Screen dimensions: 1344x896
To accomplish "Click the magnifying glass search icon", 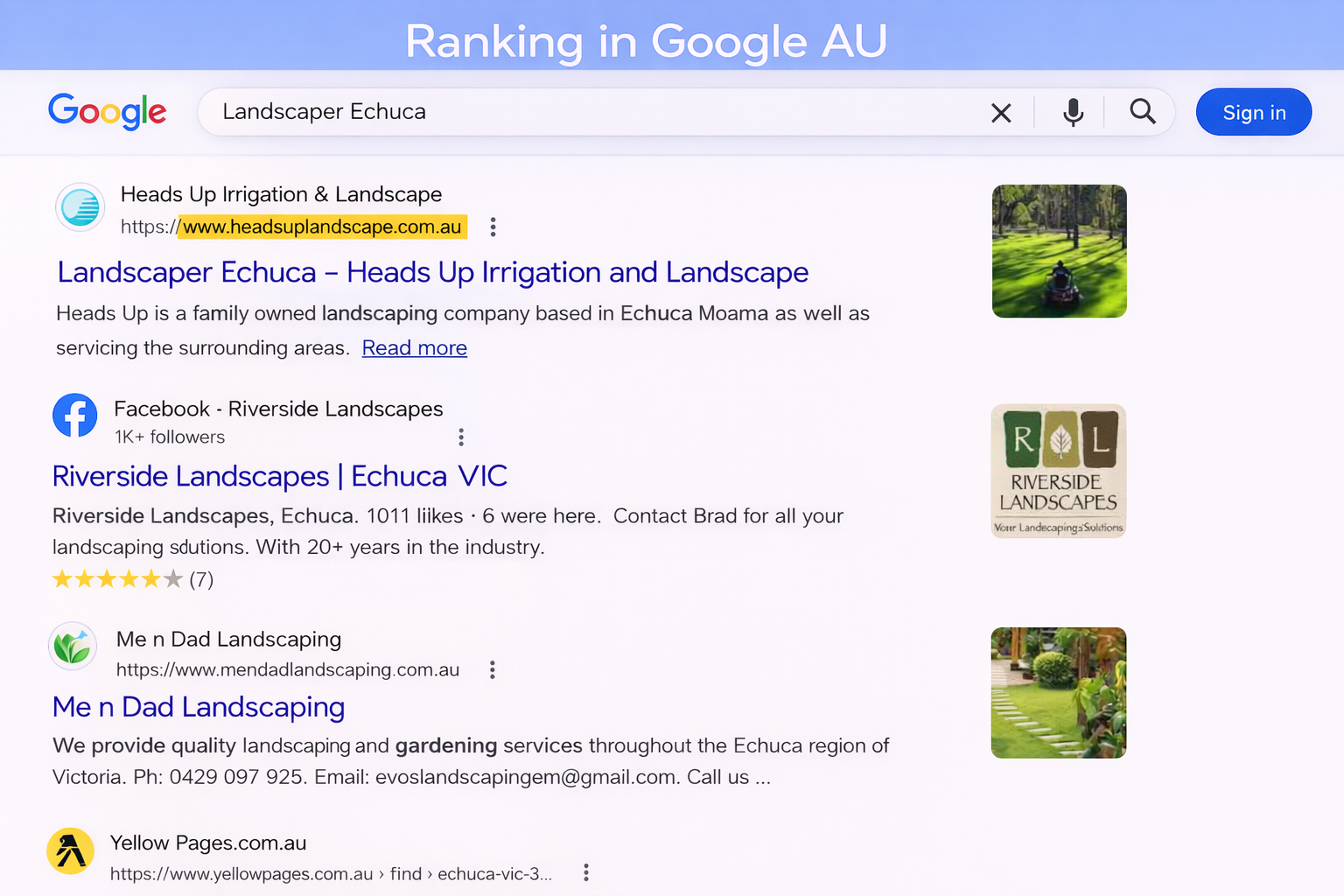I will click(1142, 112).
